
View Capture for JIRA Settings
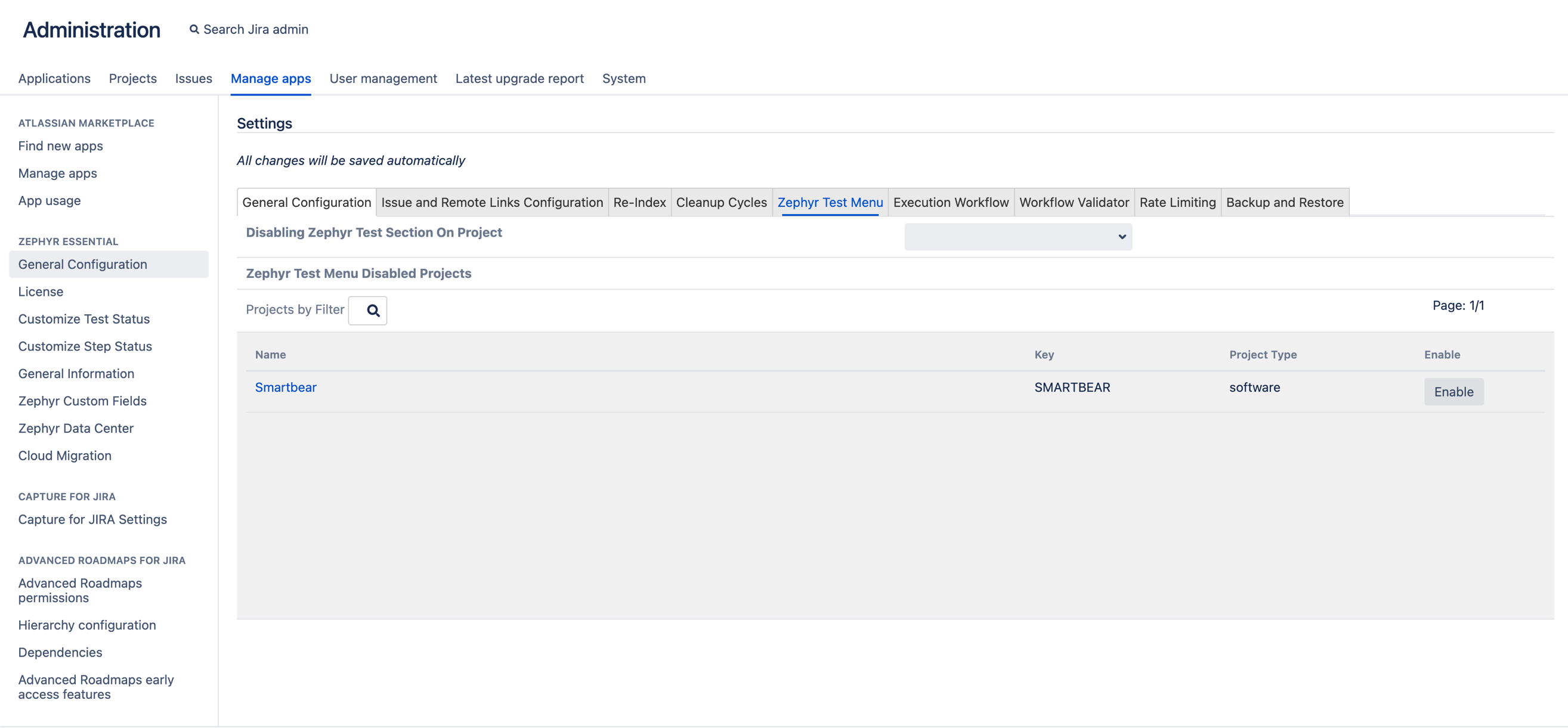(92, 519)
